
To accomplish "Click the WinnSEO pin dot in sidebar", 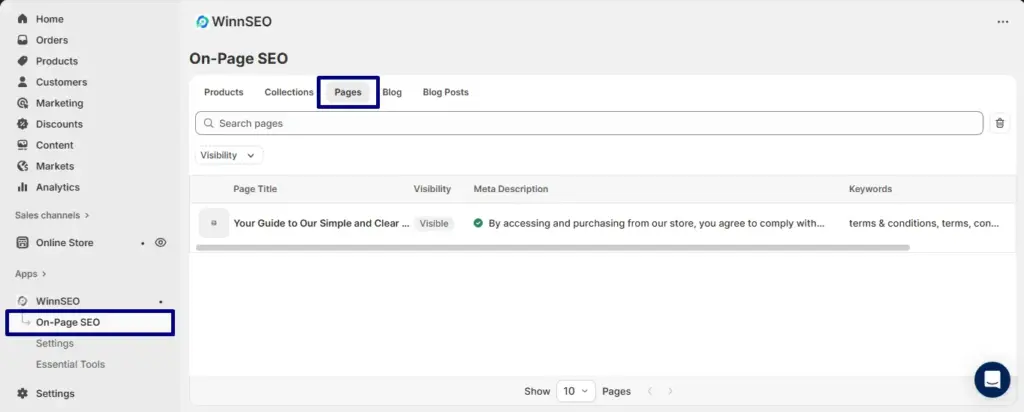I will point(161,302).
